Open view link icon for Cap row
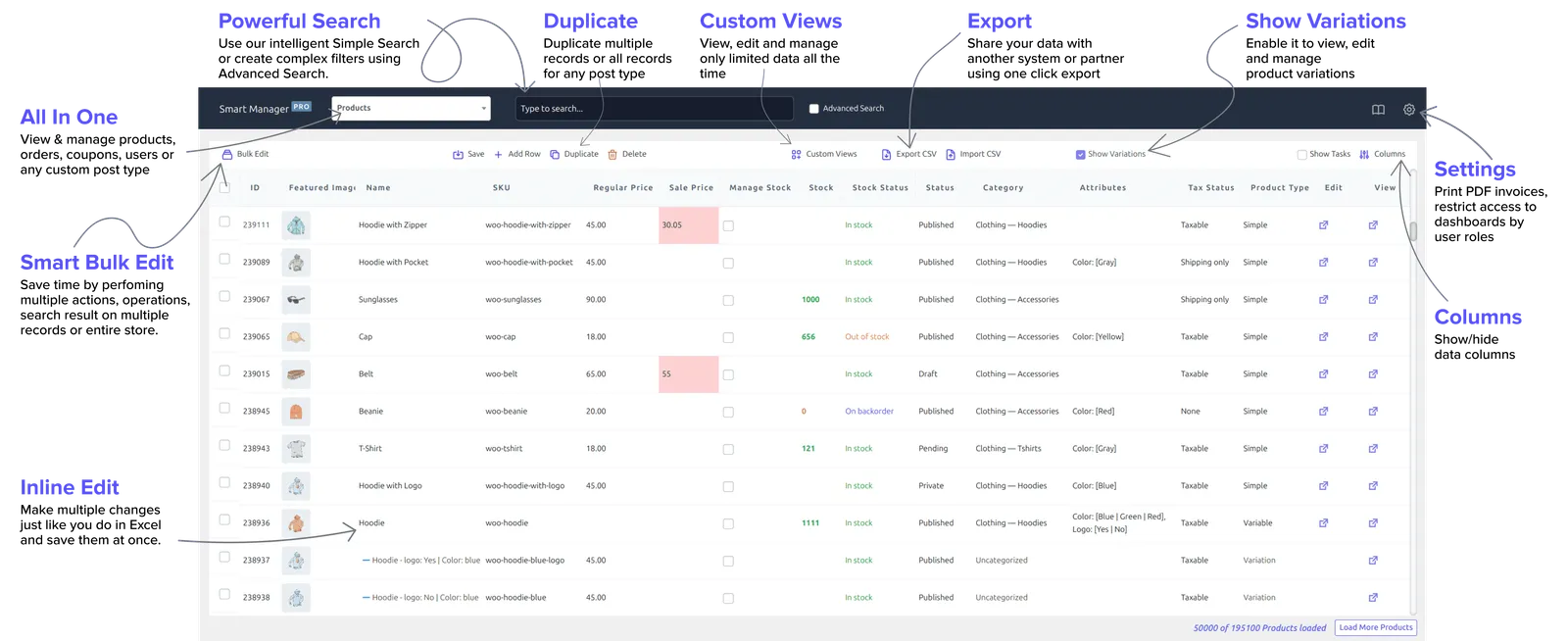The width and height of the screenshot is (1568, 641). tap(1373, 337)
